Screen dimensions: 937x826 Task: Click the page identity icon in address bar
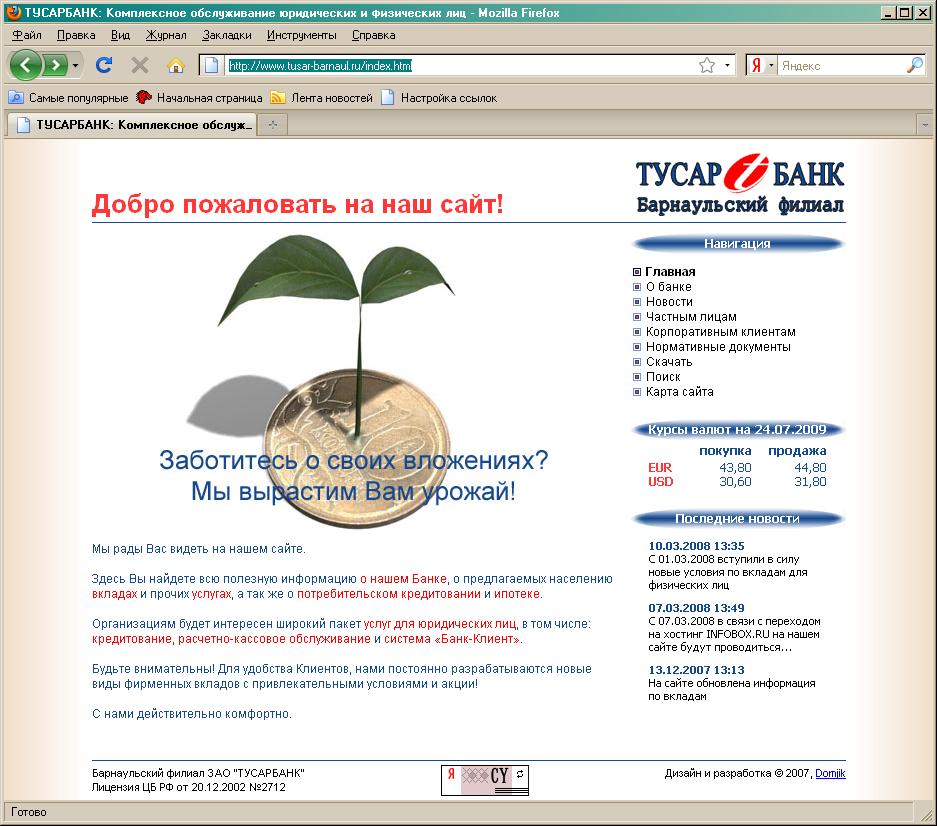pos(211,65)
